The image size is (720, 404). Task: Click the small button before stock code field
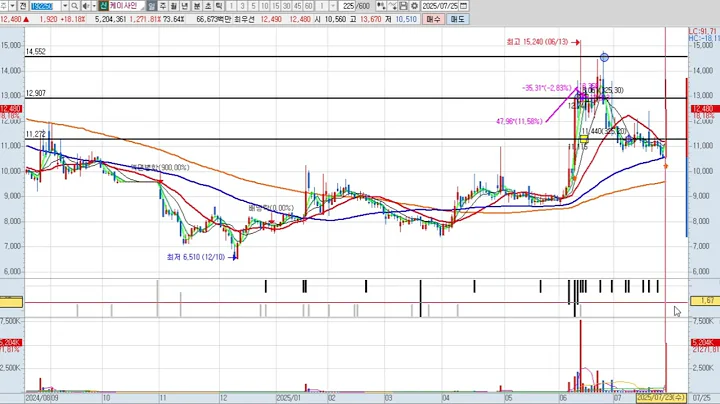click(x=22, y=6)
